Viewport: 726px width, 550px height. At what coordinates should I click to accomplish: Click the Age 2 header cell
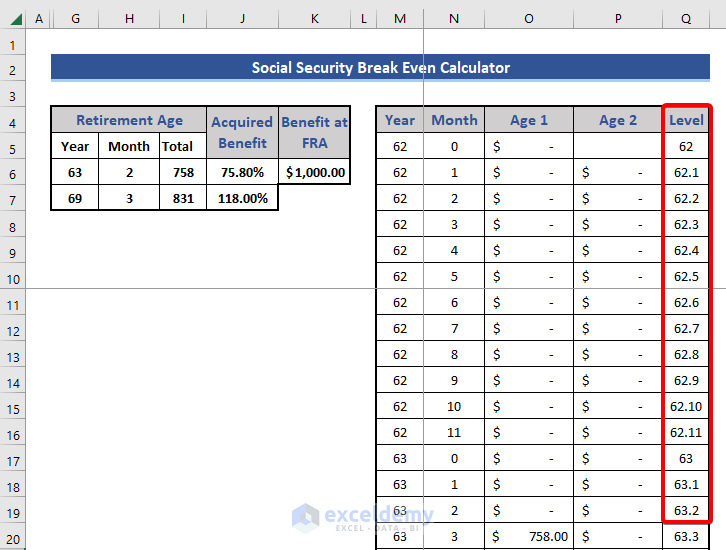click(618, 120)
